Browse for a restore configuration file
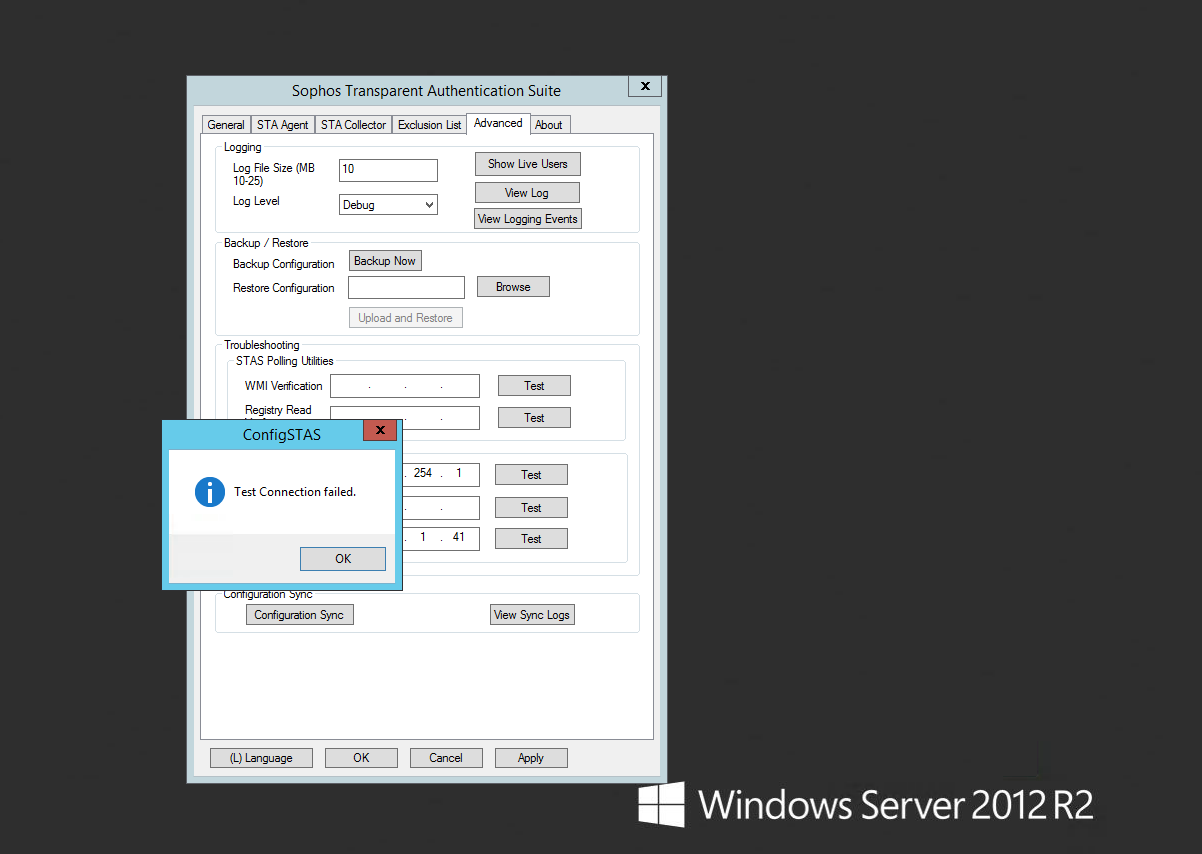Image resolution: width=1202 pixels, height=854 pixels. [x=513, y=287]
